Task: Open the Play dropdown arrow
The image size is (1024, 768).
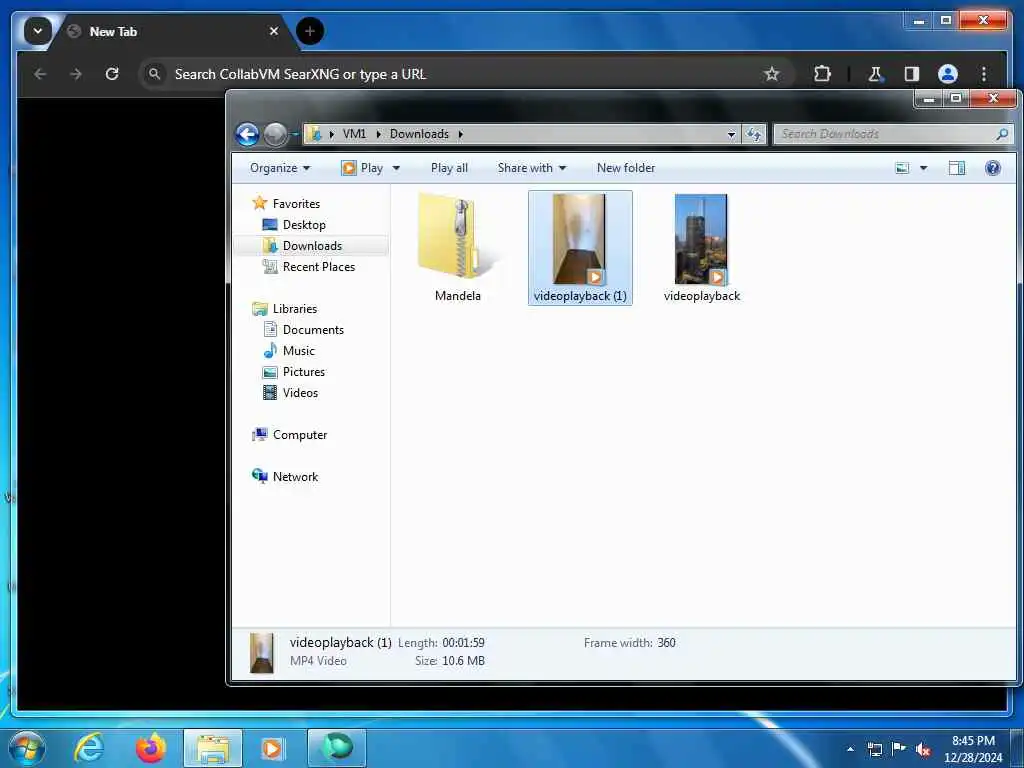Action: pyautogui.click(x=396, y=168)
